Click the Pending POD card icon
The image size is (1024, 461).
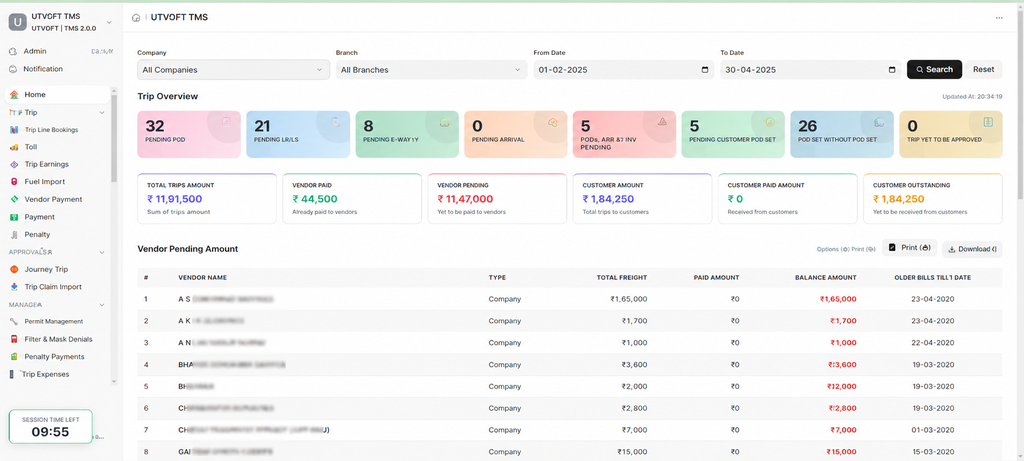coord(226,121)
